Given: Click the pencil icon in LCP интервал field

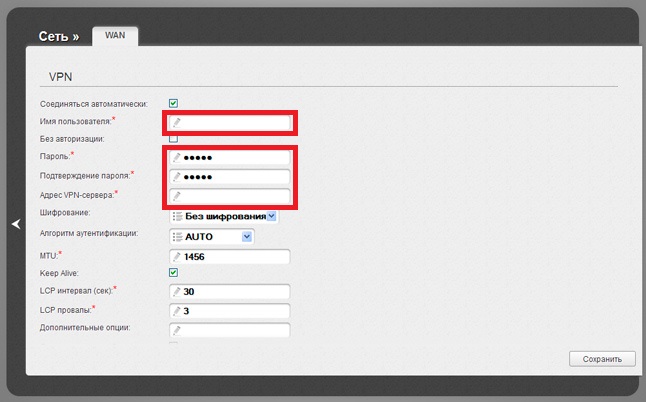Looking at the screenshot, I should [177, 291].
